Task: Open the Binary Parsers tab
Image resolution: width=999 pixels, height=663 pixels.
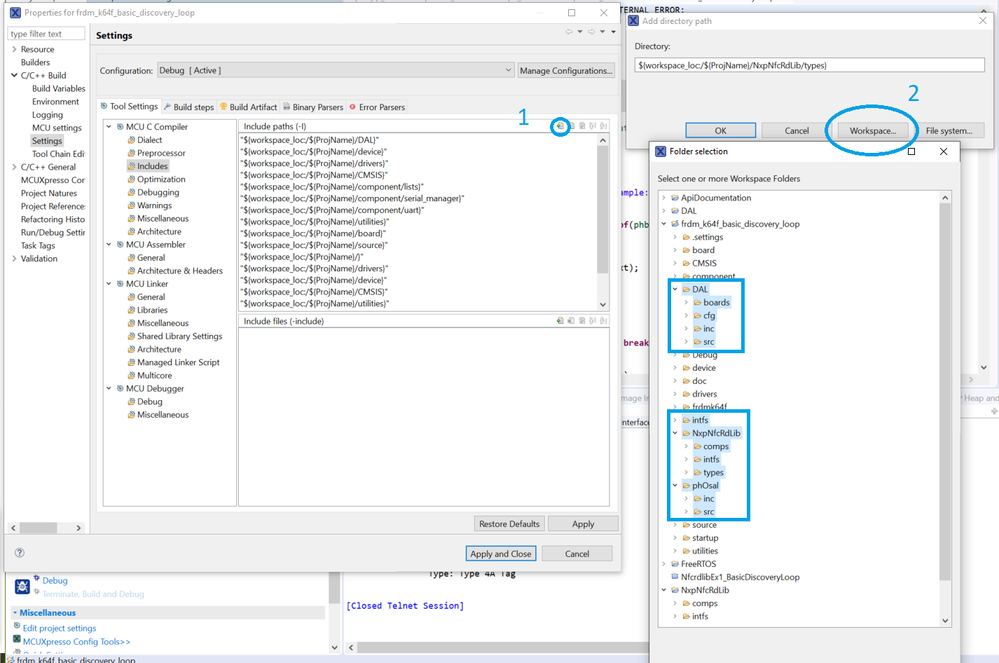Action: (313, 107)
